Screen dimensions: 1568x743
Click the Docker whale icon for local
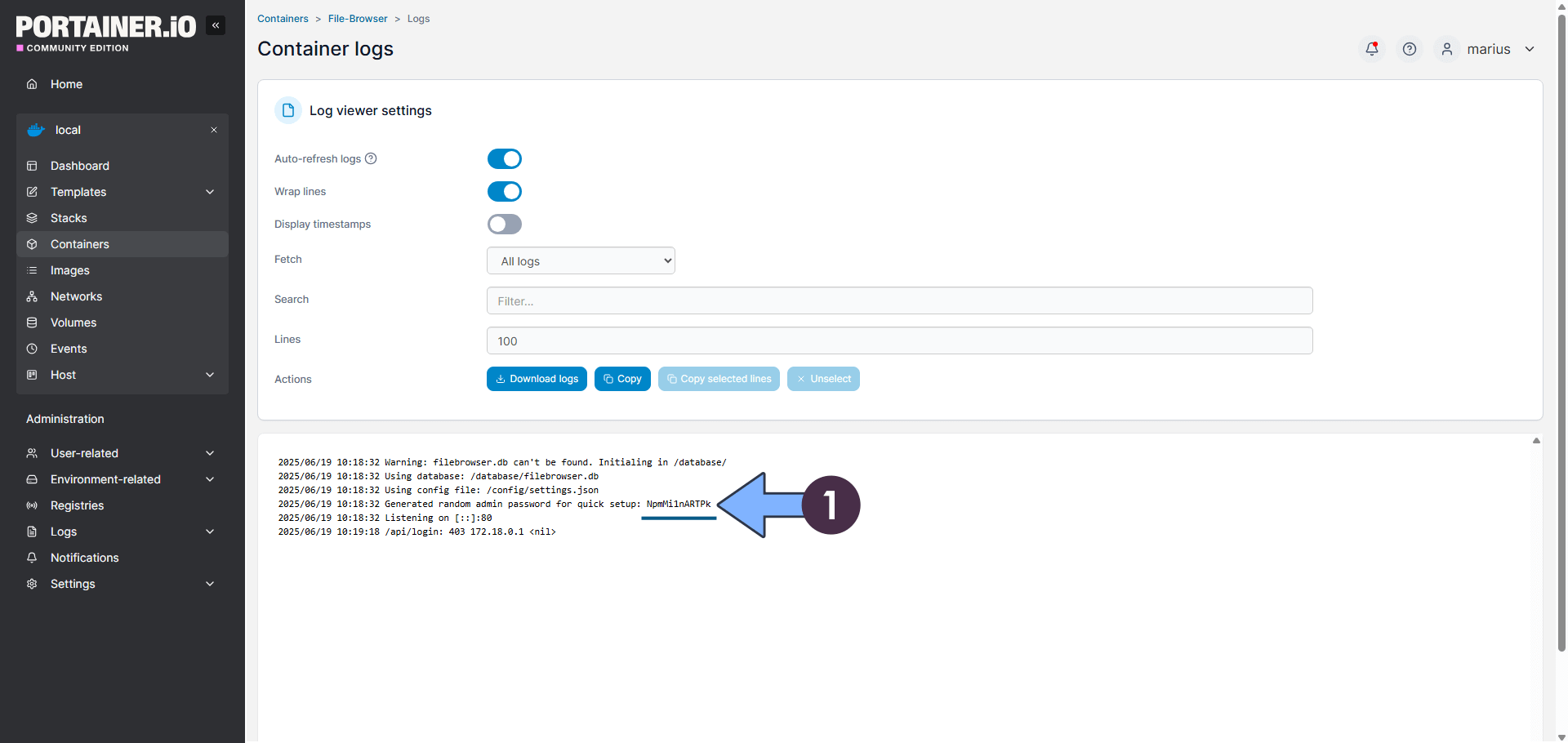tap(36, 130)
